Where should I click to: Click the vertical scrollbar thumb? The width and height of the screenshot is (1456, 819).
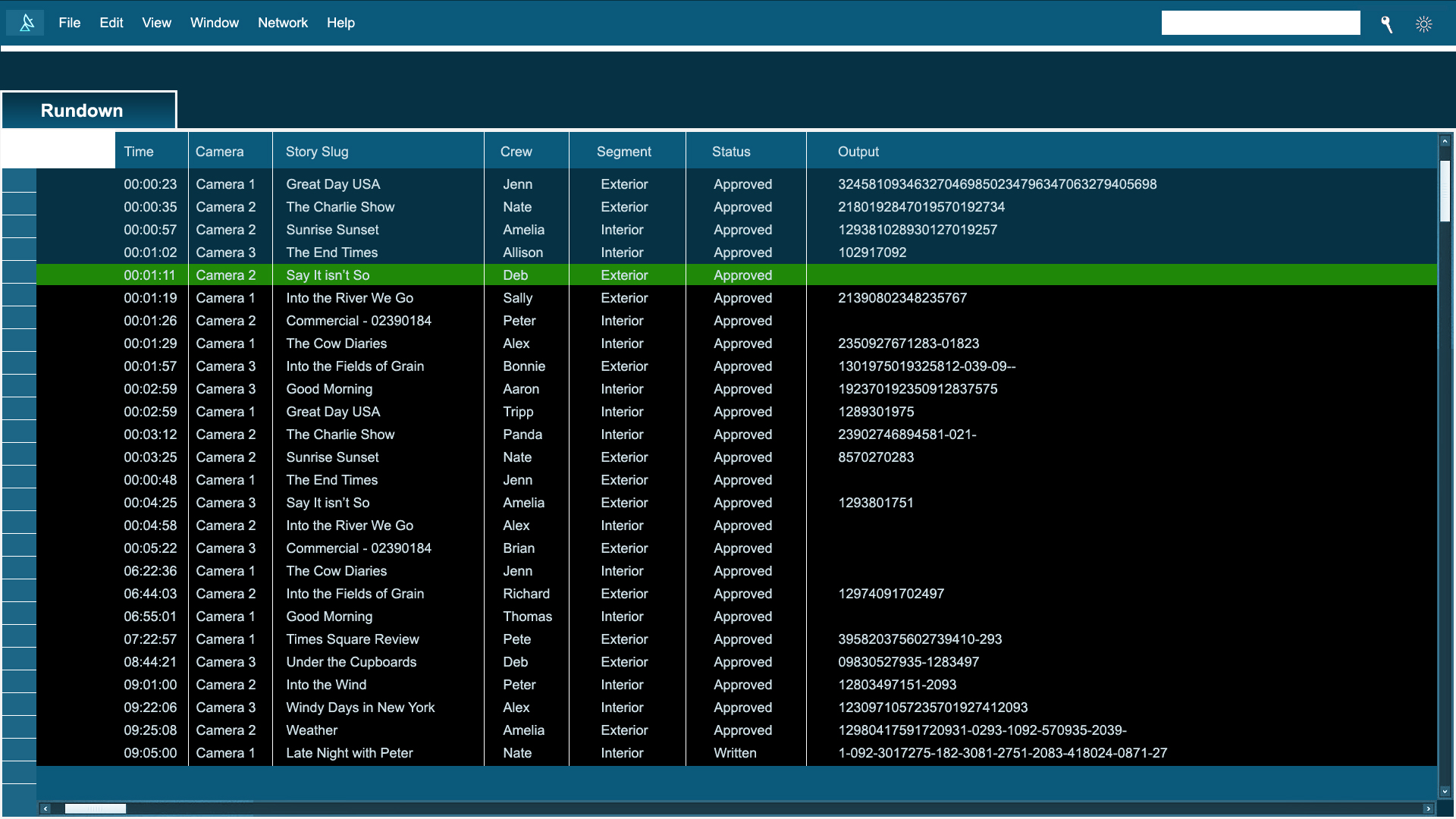tap(1445, 190)
